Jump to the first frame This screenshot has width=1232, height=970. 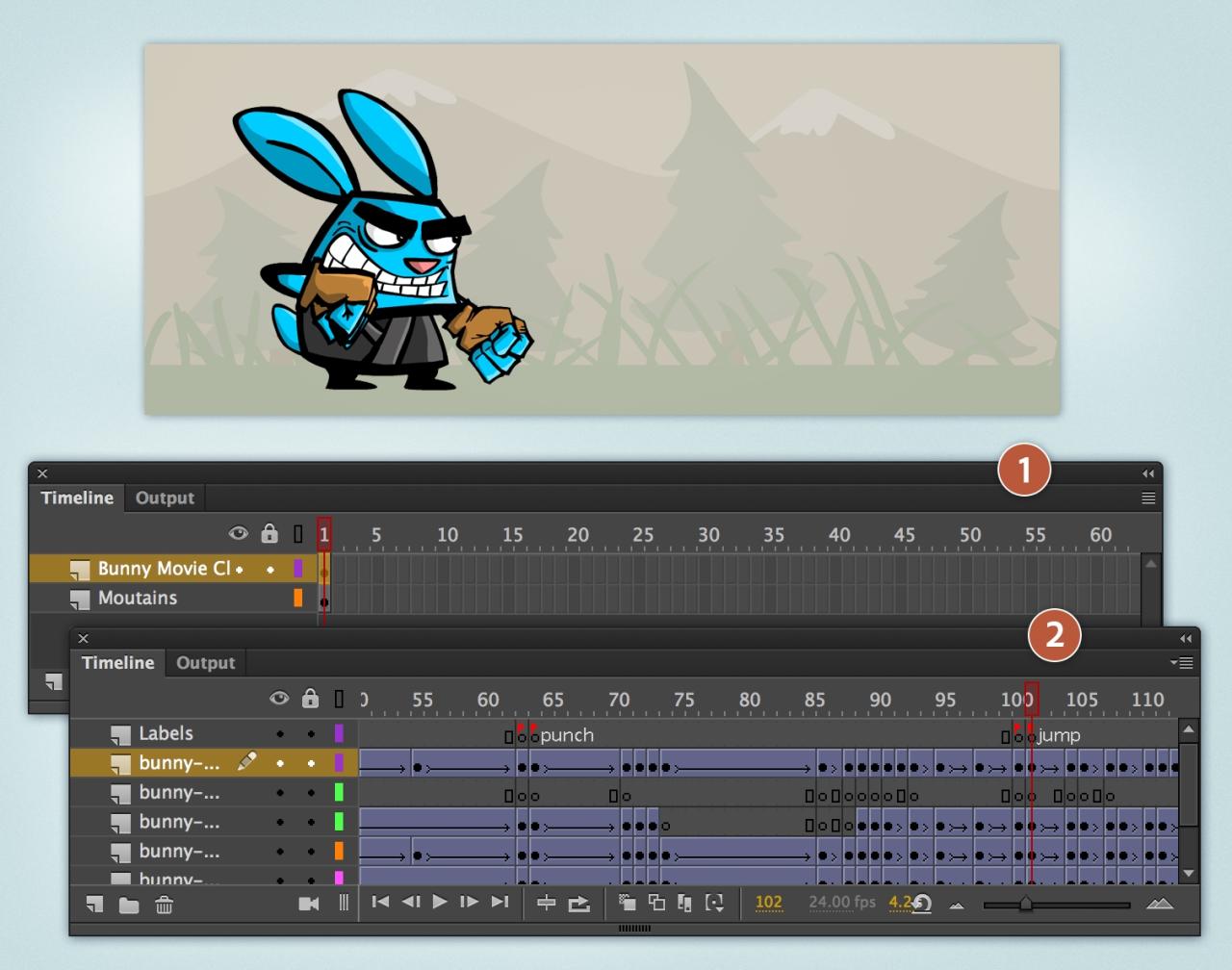(381, 903)
